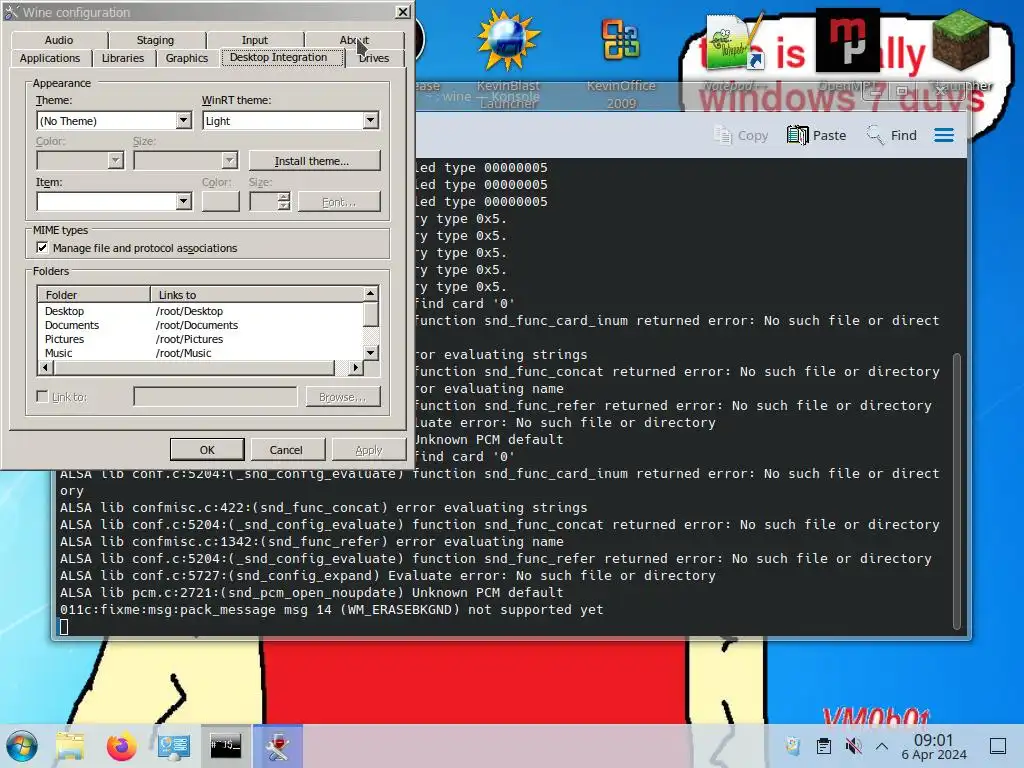Image resolution: width=1024 pixels, height=768 pixels.
Task: Launch Firefox from the taskbar
Action: [121, 746]
